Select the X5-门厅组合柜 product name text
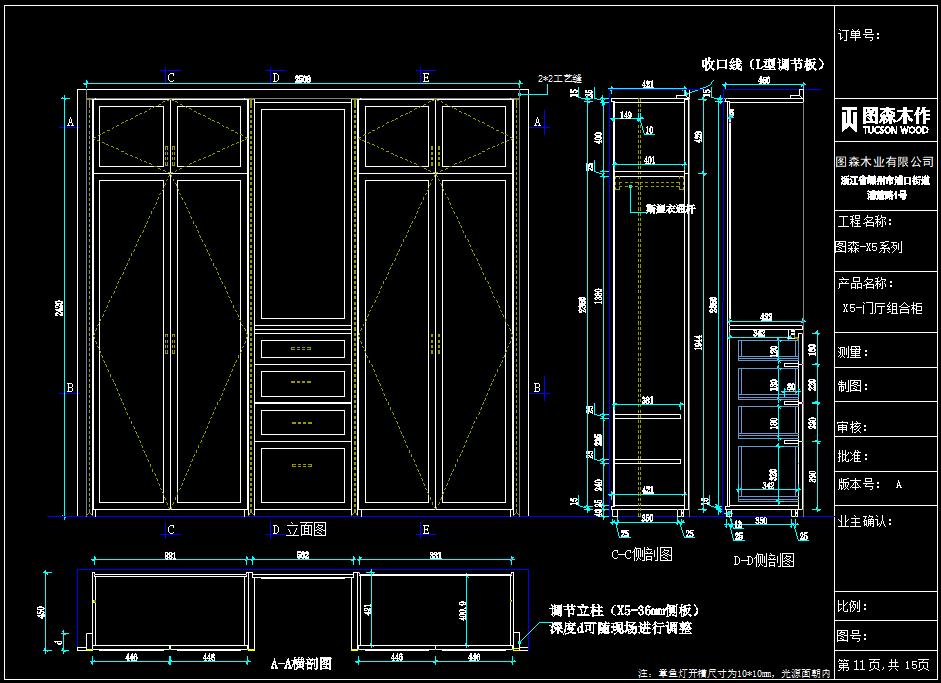 [882, 308]
